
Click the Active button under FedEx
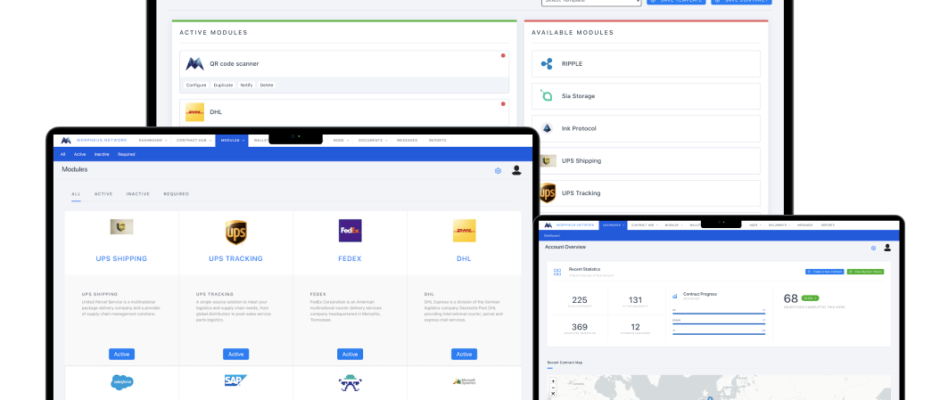click(350, 354)
